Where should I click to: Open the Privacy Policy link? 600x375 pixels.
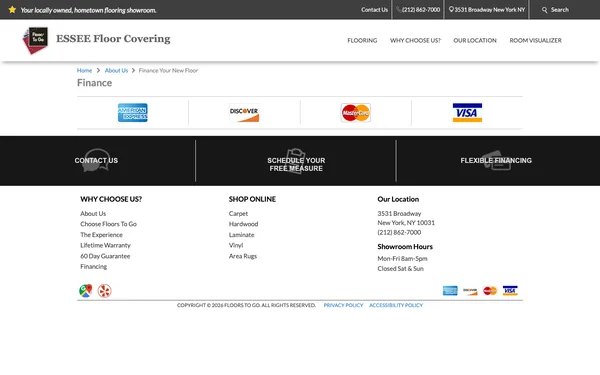click(x=343, y=305)
